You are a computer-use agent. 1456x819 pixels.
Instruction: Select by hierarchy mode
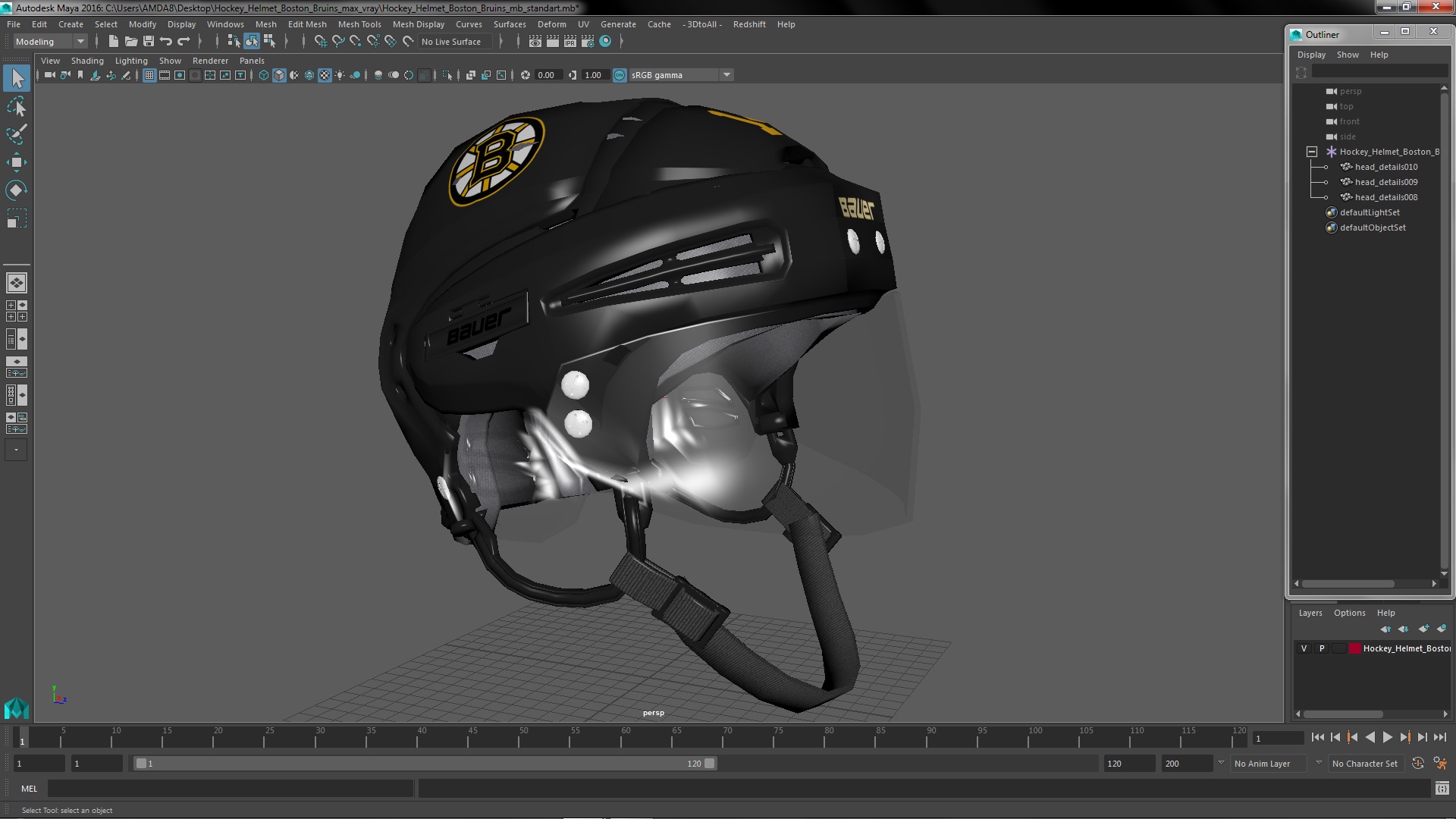click(x=234, y=42)
